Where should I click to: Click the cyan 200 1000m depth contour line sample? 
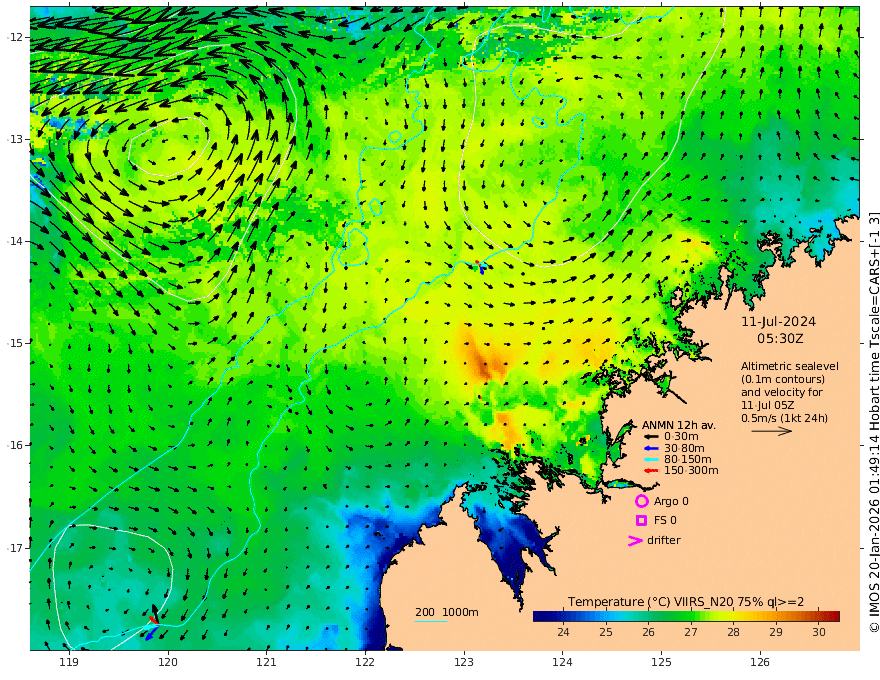pyautogui.click(x=430, y=621)
